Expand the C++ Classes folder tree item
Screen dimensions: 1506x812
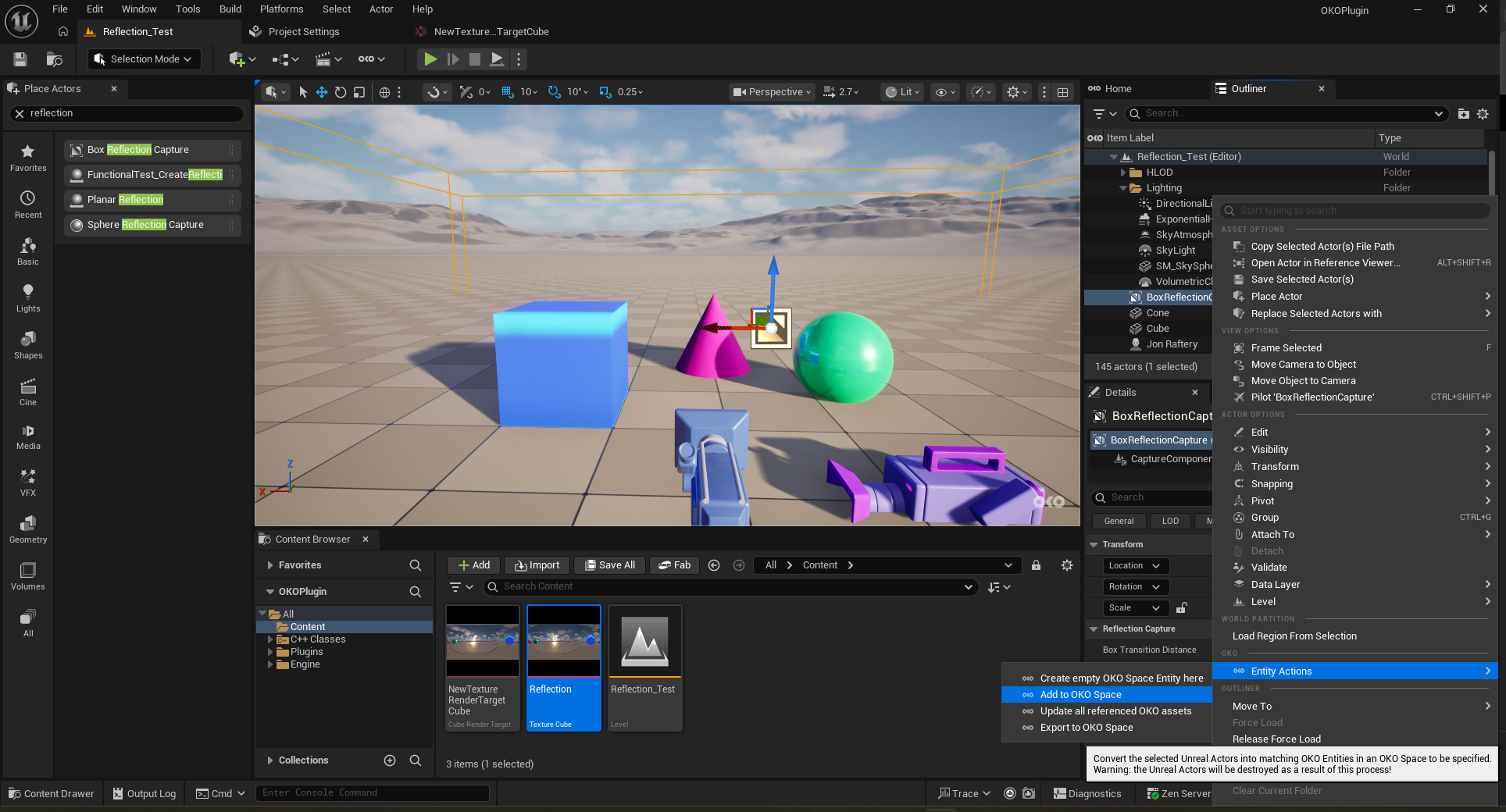pyautogui.click(x=270, y=639)
